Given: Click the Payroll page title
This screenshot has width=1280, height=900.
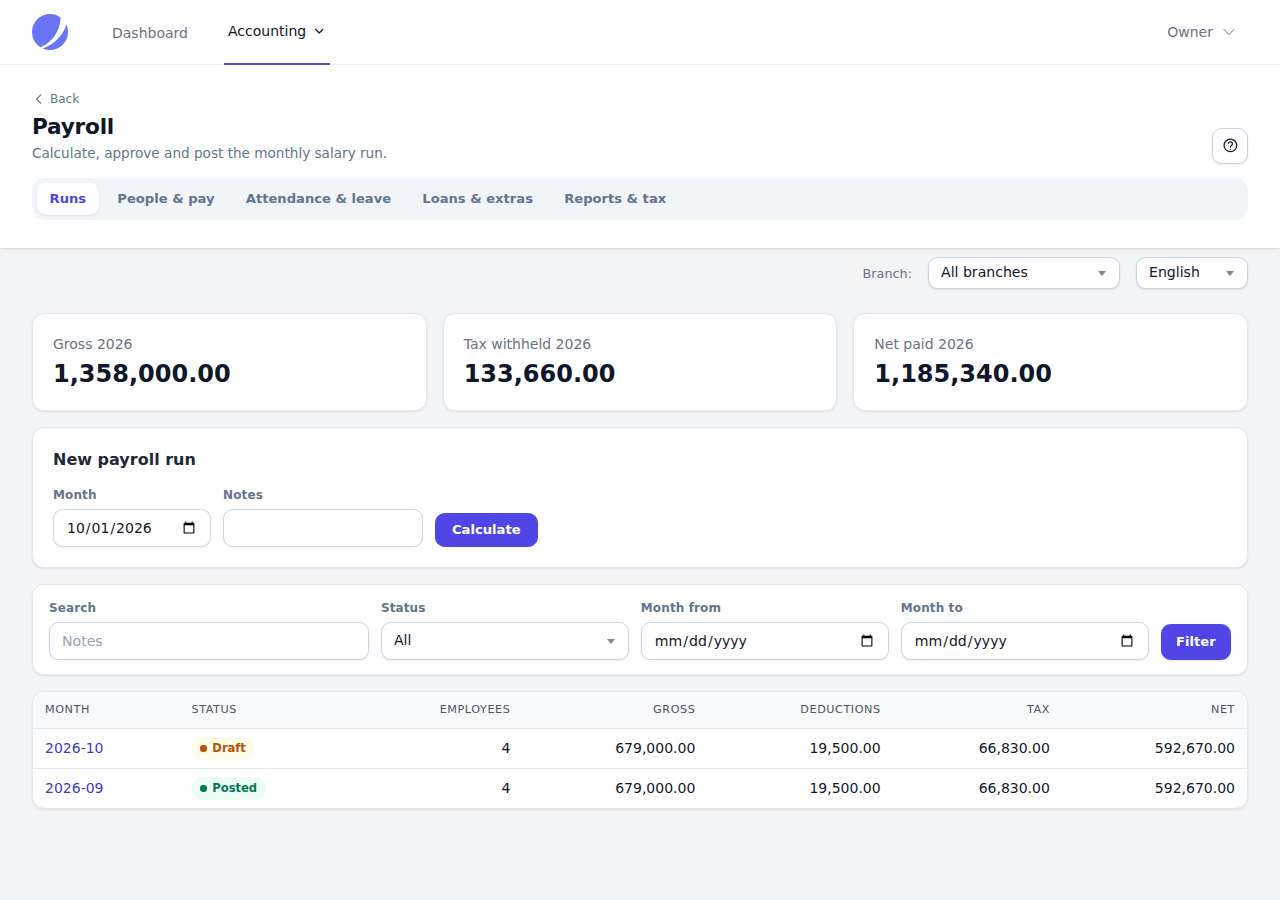Looking at the screenshot, I should pyautogui.click(x=73, y=127).
